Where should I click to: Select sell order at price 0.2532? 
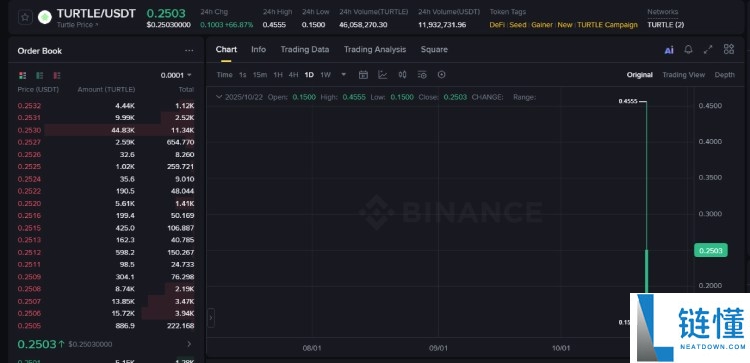point(106,106)
